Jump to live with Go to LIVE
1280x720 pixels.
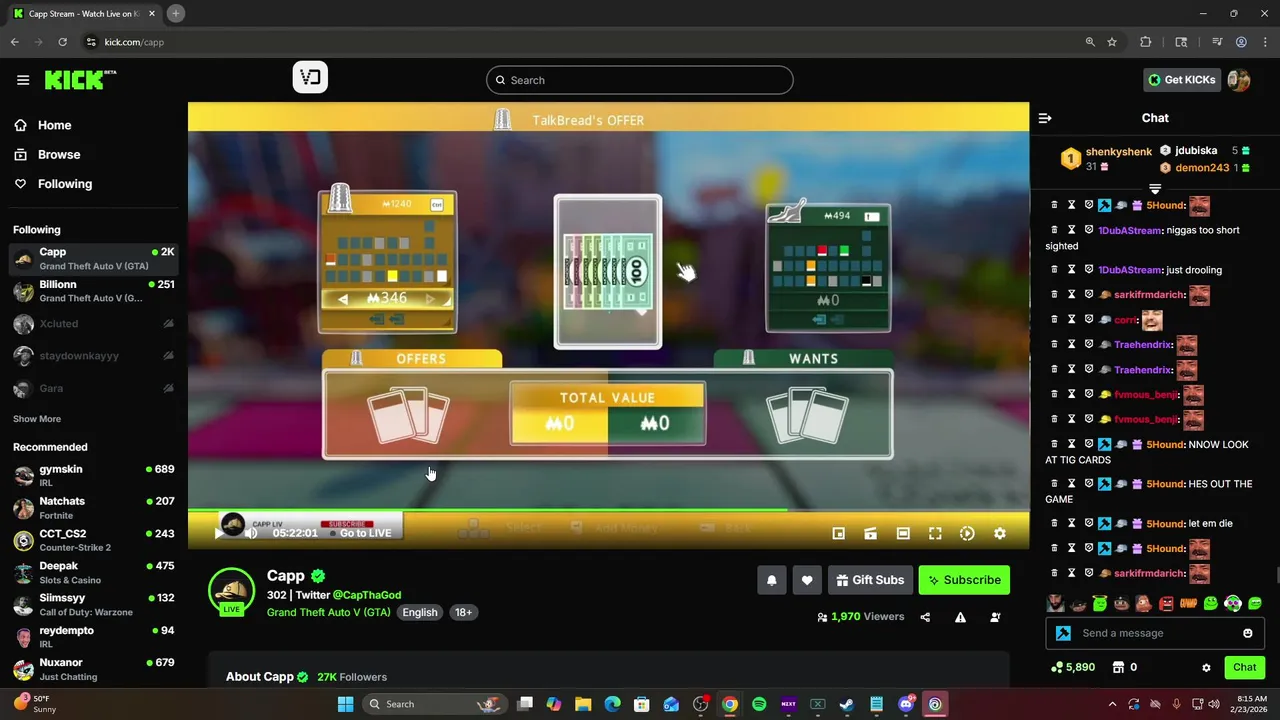(359, 533)
